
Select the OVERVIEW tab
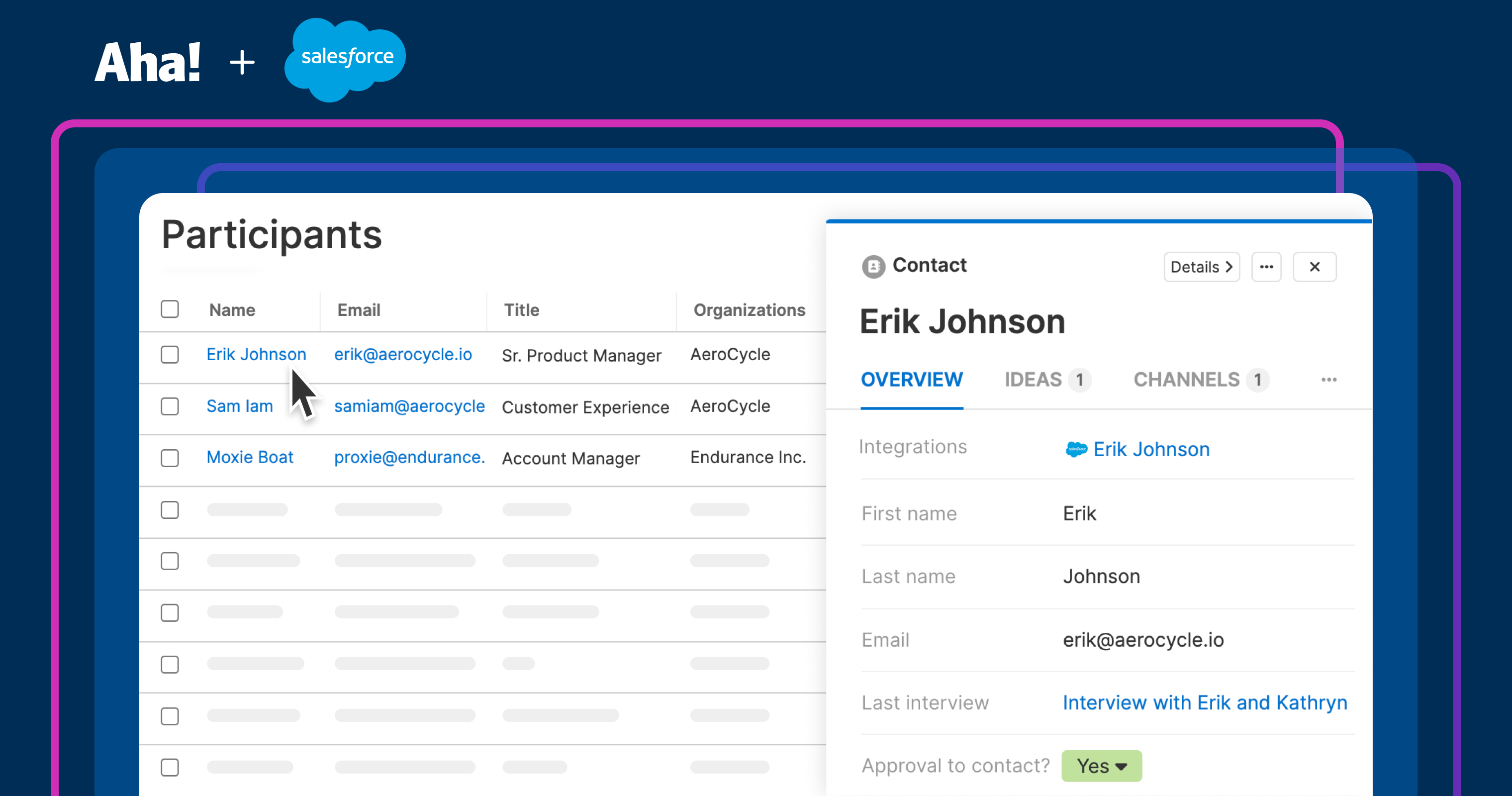point(911,380)
